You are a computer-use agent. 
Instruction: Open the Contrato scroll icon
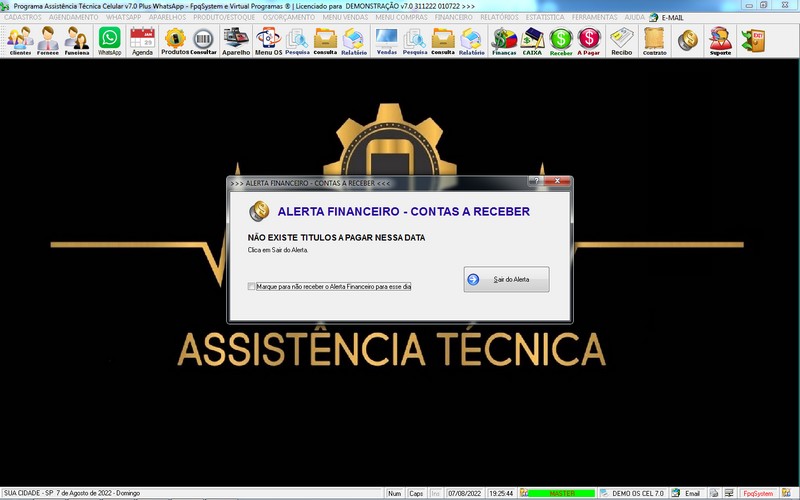tap(655, 41)
